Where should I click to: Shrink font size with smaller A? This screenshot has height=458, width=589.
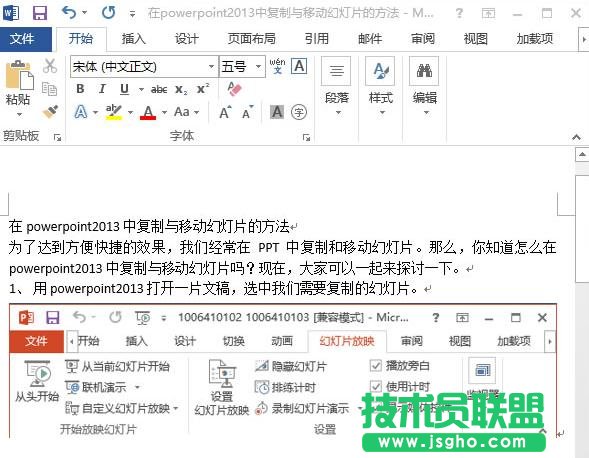pos(247,112)
